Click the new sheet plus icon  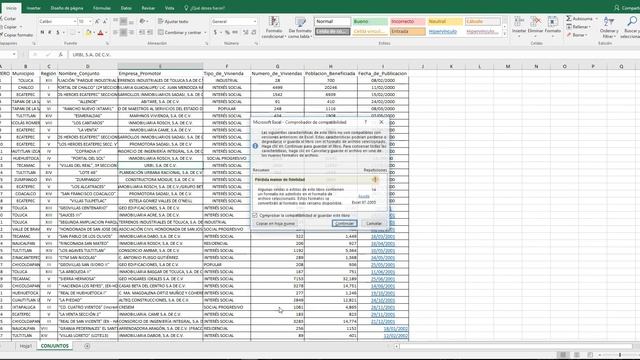click(x=87, y=346)
